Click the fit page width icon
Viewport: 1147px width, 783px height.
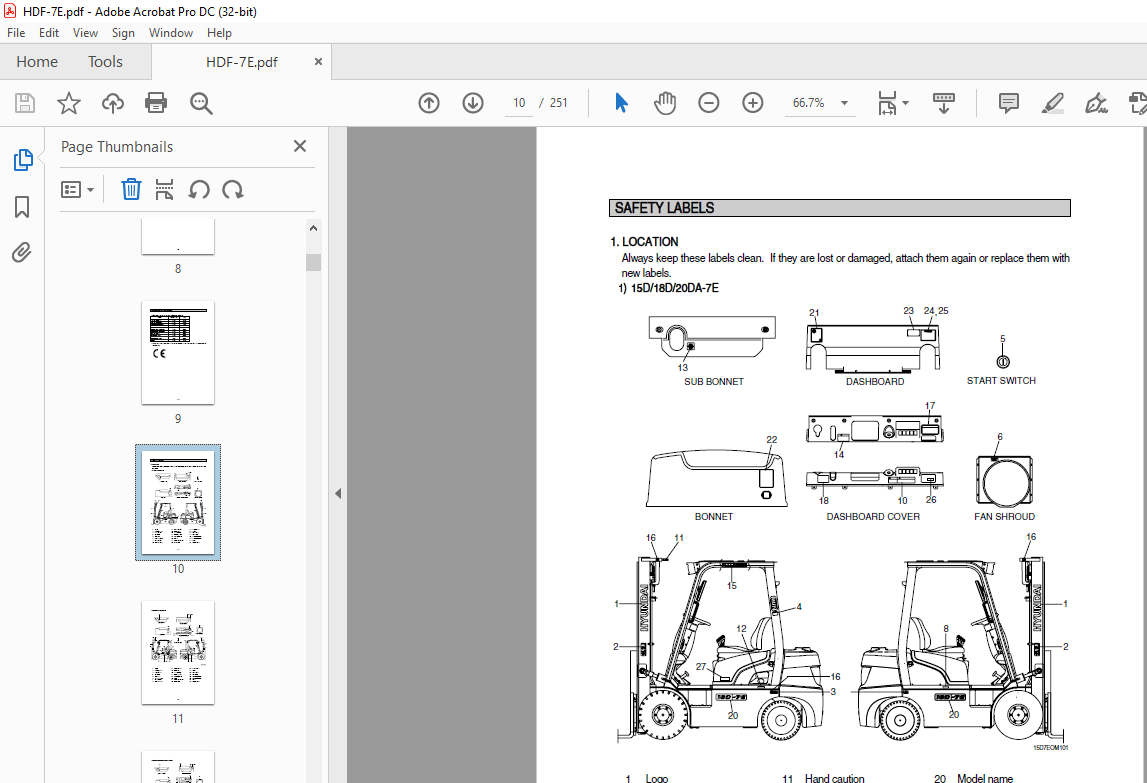coord(887,103)
